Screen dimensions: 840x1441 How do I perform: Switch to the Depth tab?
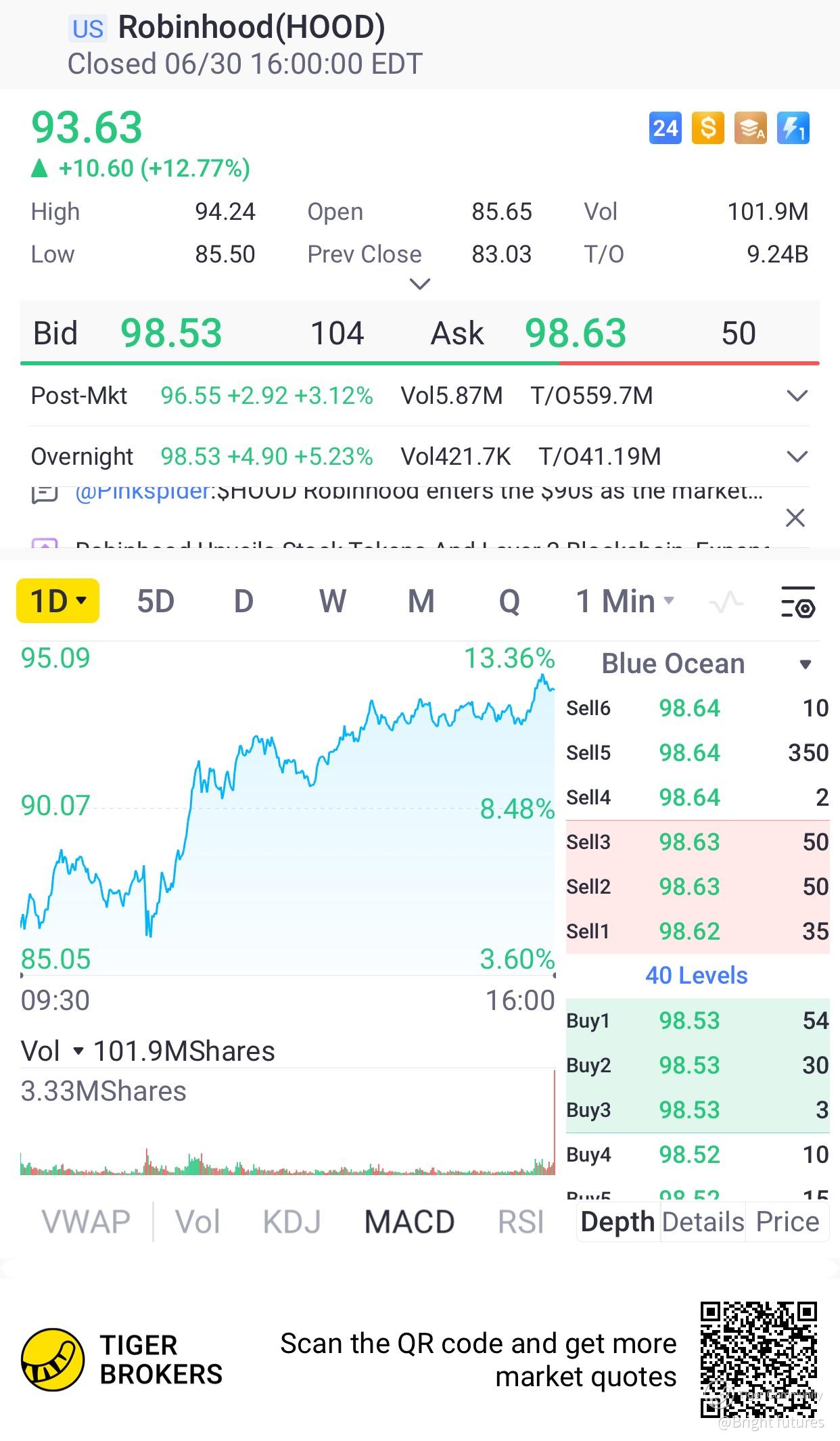(617, 1222)
